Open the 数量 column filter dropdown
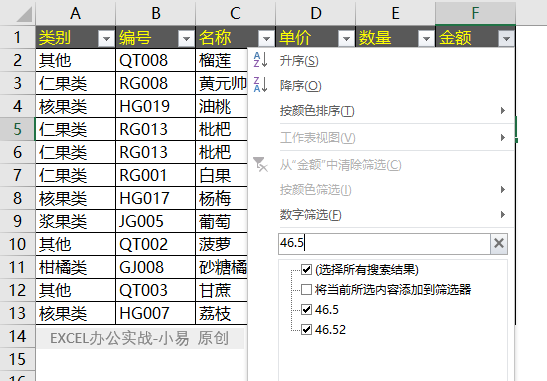This screenshot has height=381, width=547. [x=426, y=38]
